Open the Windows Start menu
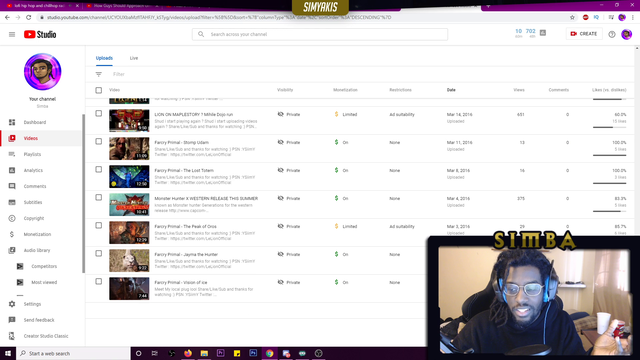Image resolution: width=640 pixels, height=360 pixels. click(x=8, y=353)
